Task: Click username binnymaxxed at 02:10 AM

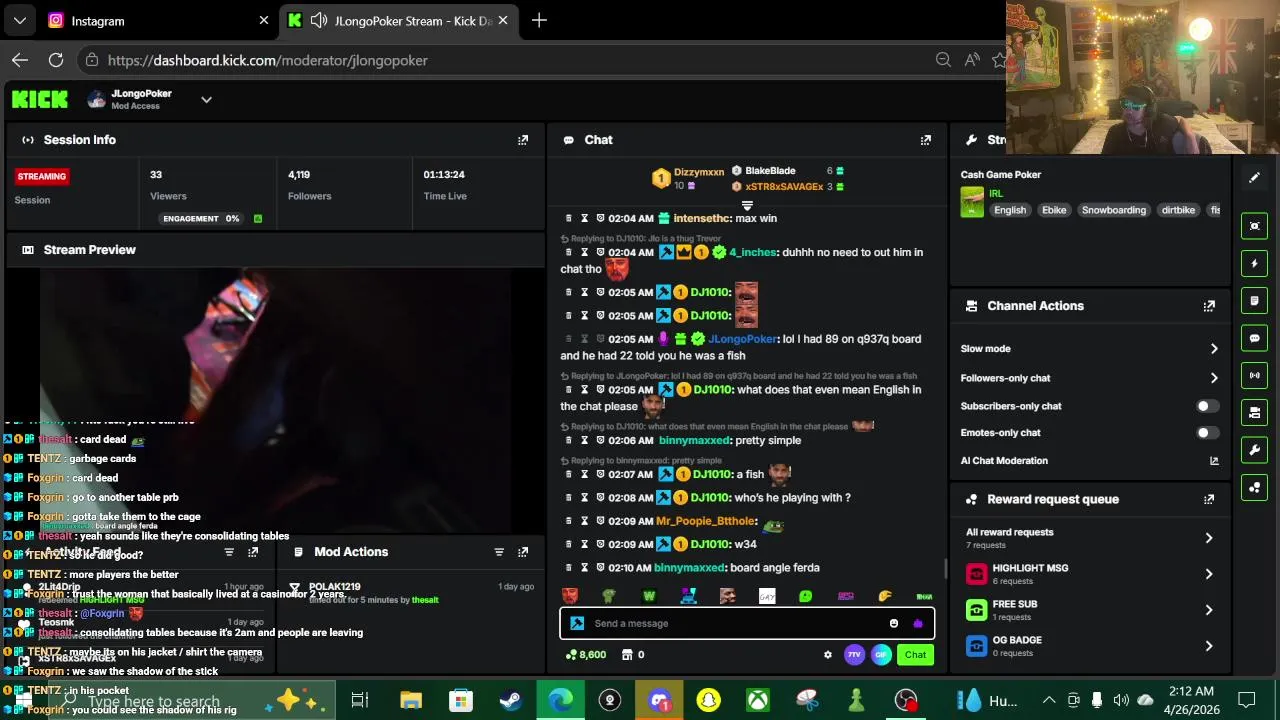Action: tap(689, 568)
